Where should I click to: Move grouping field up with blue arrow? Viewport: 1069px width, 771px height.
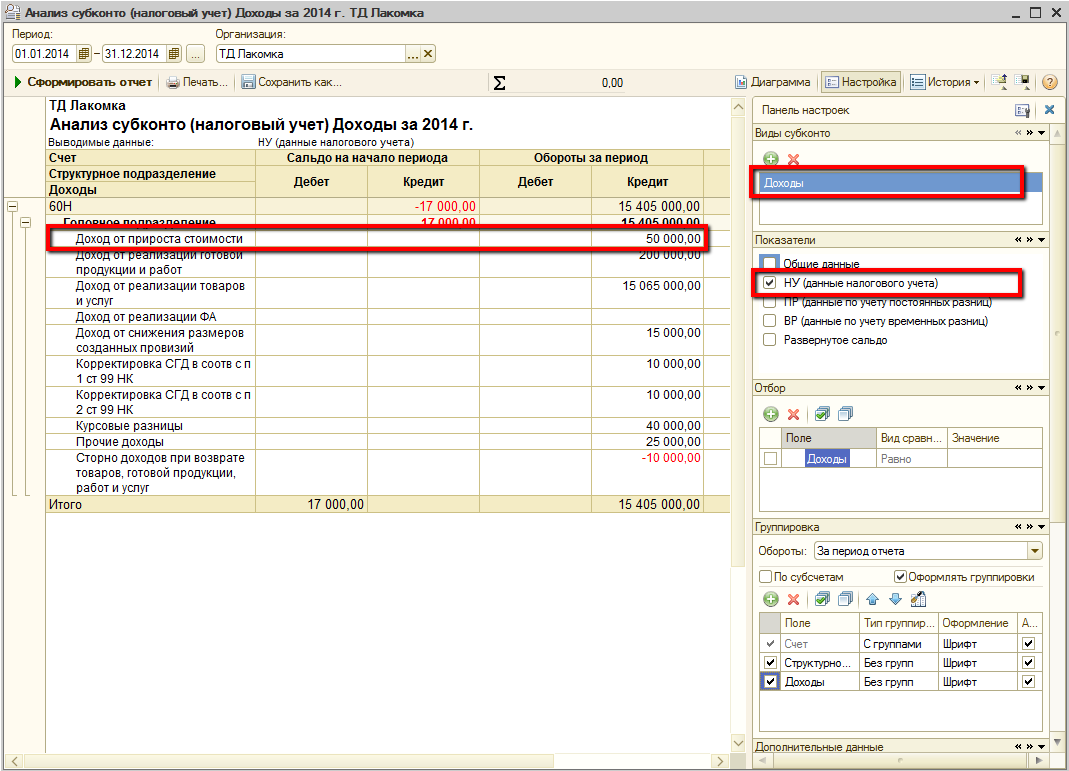pos(872,599)
